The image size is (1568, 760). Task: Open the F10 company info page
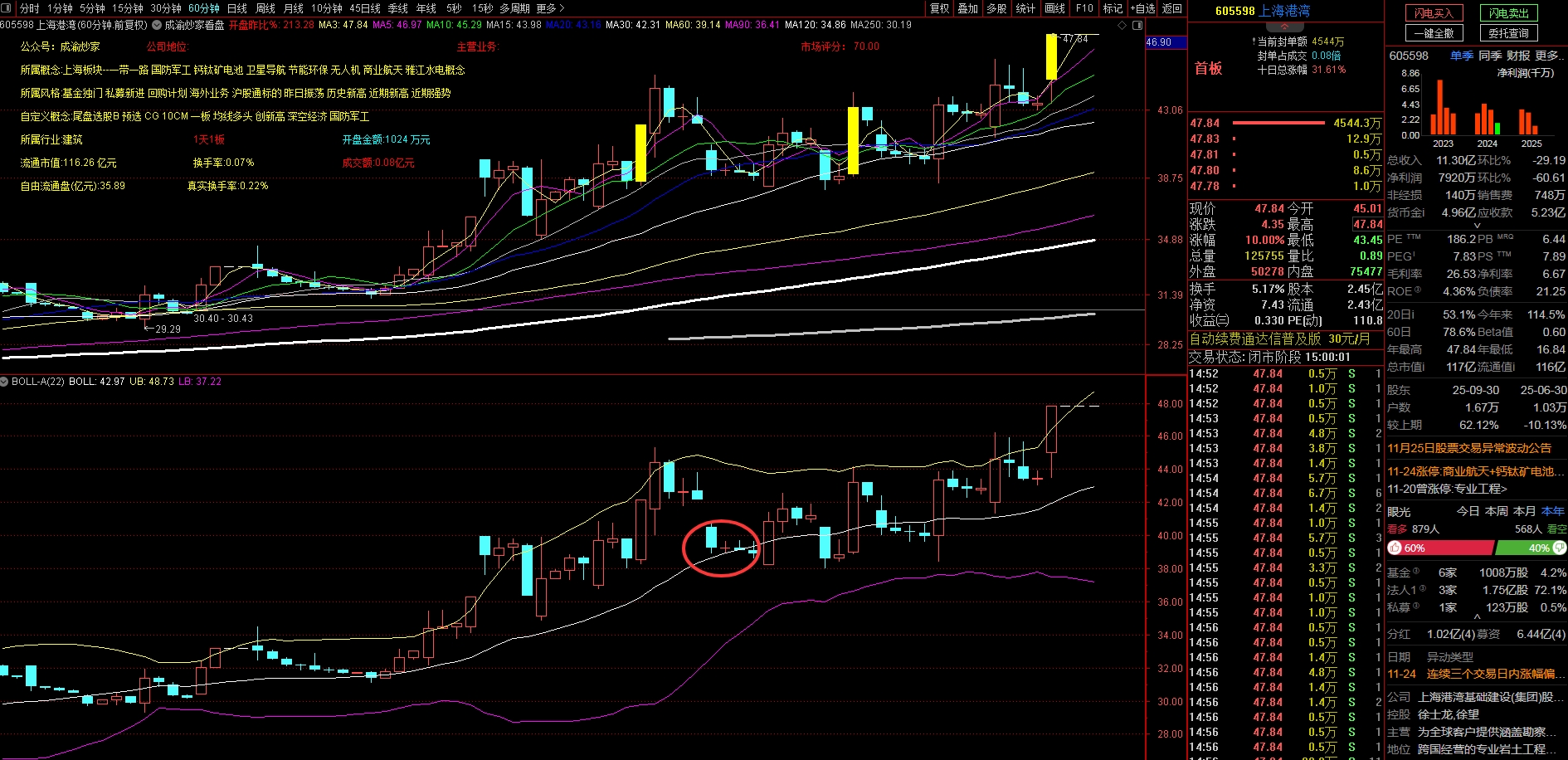(x=1084, y=8)
